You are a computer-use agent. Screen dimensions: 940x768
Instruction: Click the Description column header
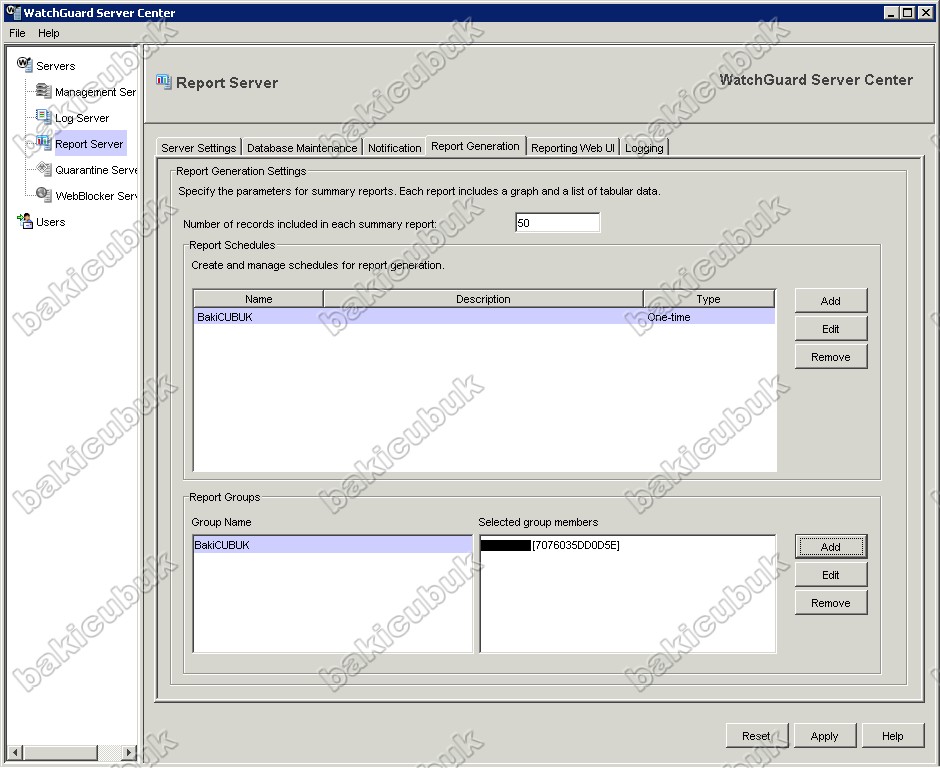pos(483,299)
